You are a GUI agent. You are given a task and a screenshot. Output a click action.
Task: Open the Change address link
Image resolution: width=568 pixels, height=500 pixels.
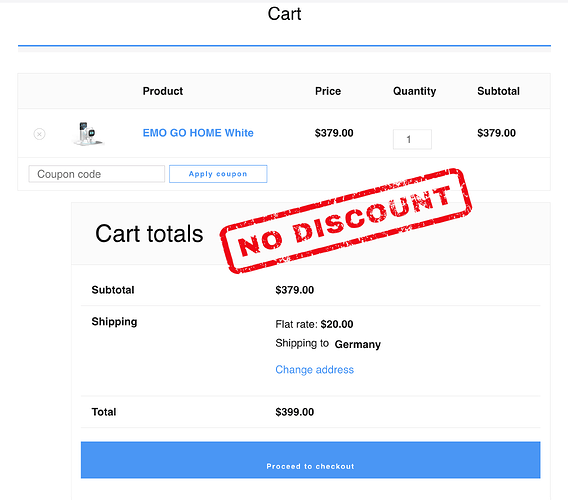pyautogui.click(x=314, y=370)
